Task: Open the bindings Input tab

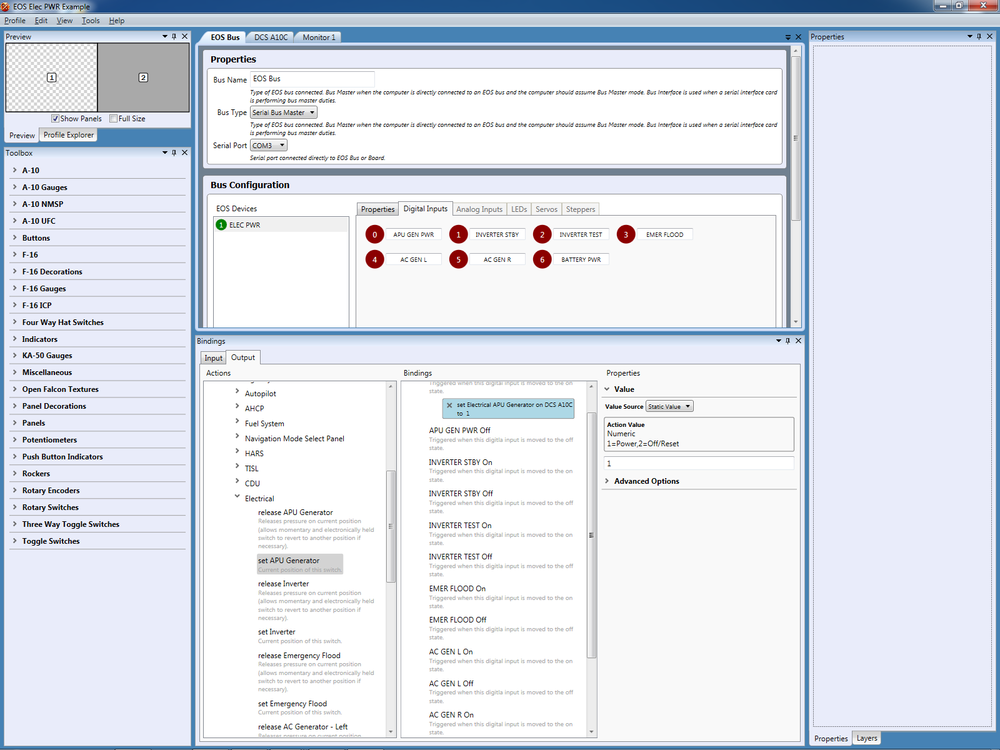Action: (x=214, y=358)
